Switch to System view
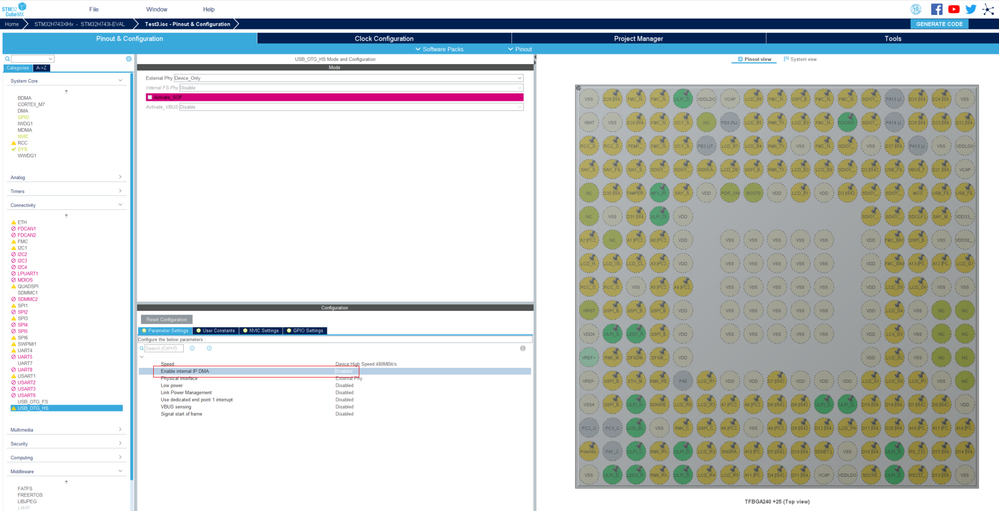Screen dimensions: 999x511 [800, 59]
